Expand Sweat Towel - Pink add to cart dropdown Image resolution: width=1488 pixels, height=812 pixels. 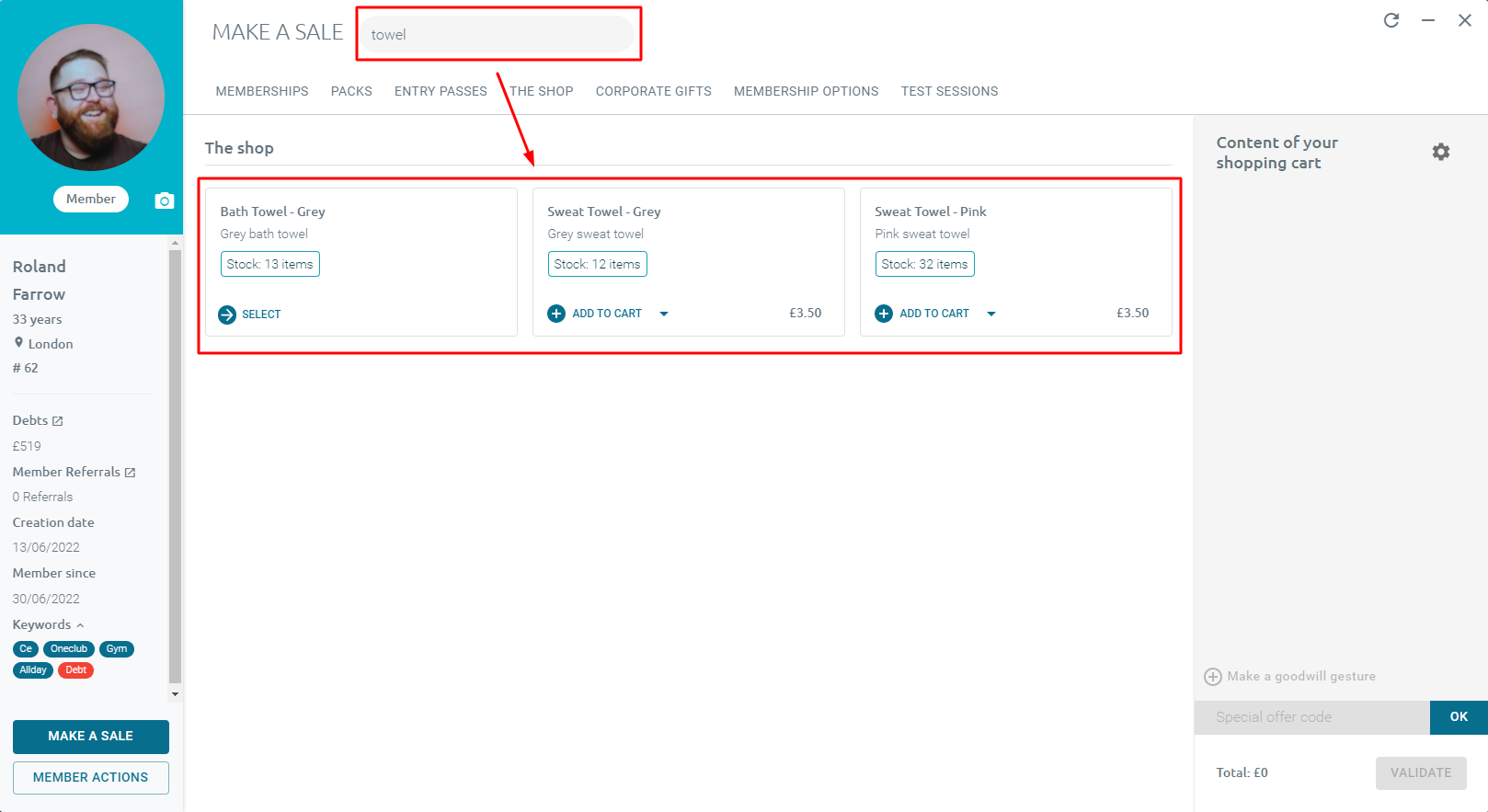tap(991, 314)
